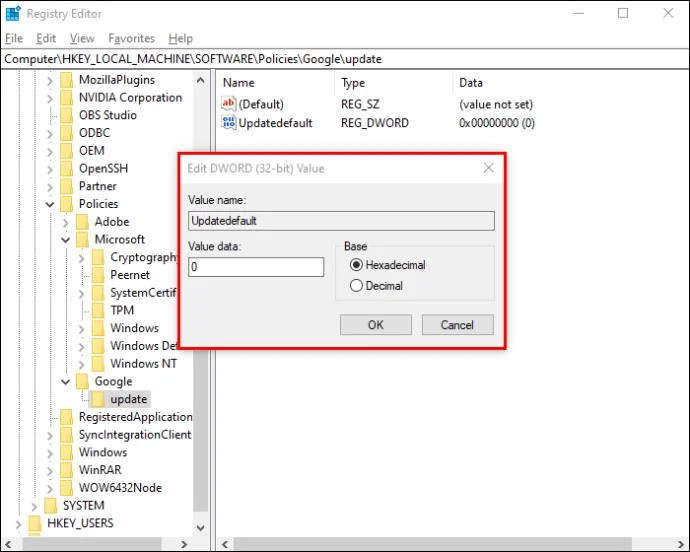Click the SyncIntegrationClient folder icon
Screen dimensions: 690x552
66,434
